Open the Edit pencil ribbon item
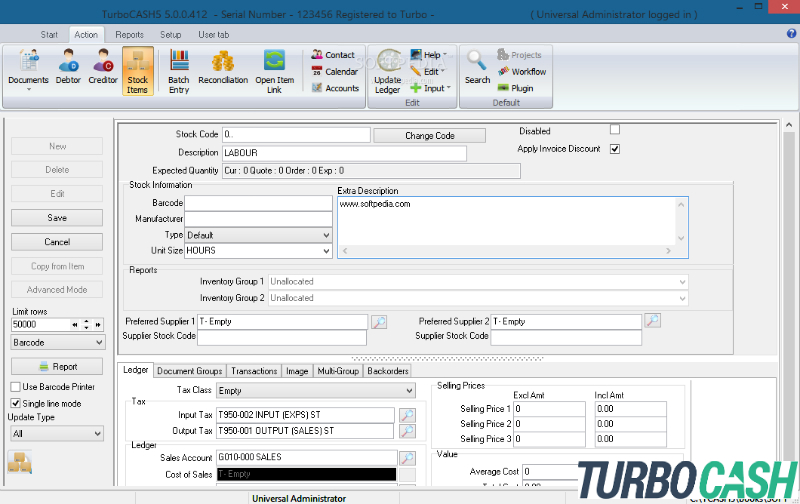The image size is (800, 504). point(428,71)
